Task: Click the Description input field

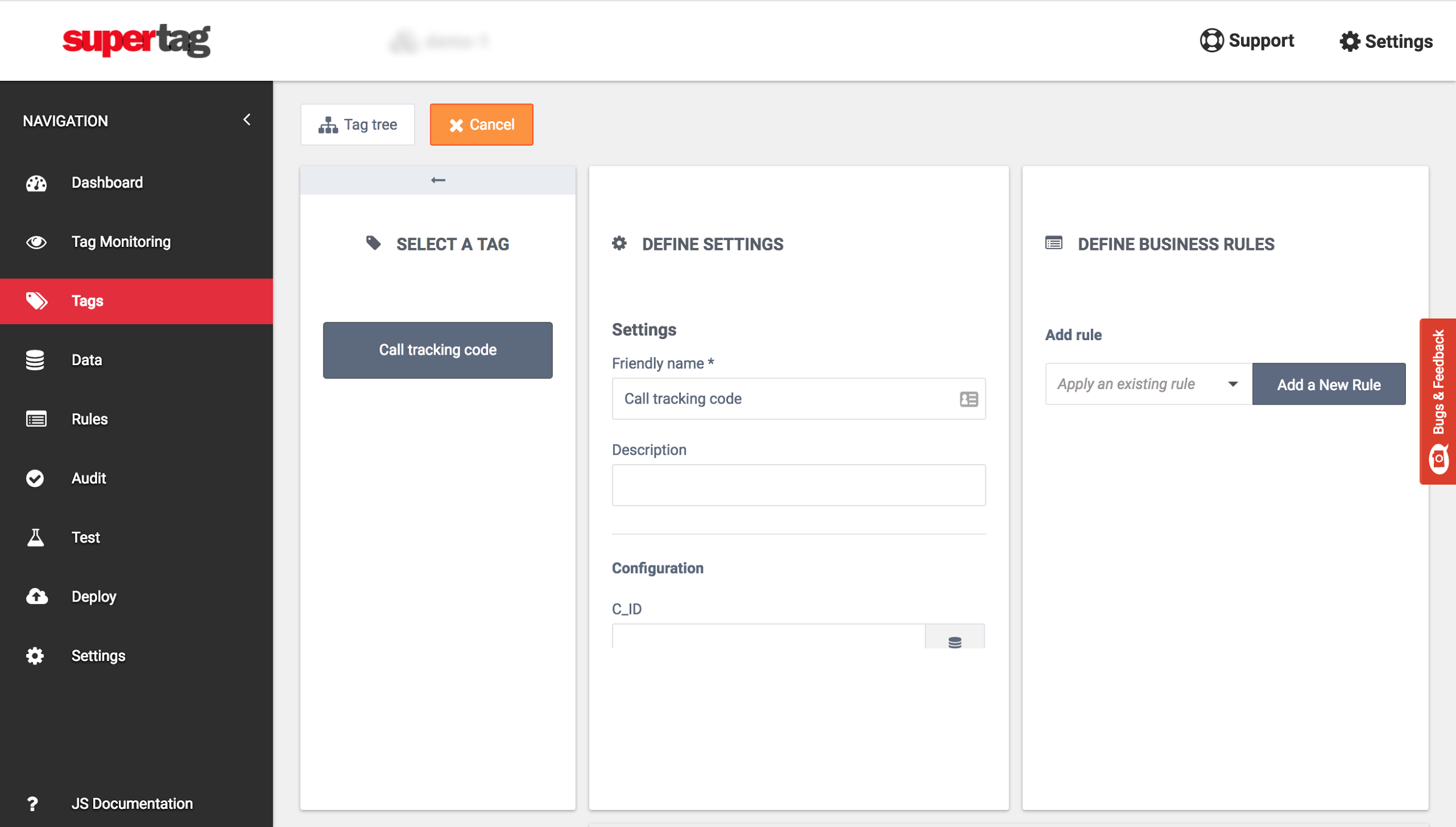Action: point(798,485)
